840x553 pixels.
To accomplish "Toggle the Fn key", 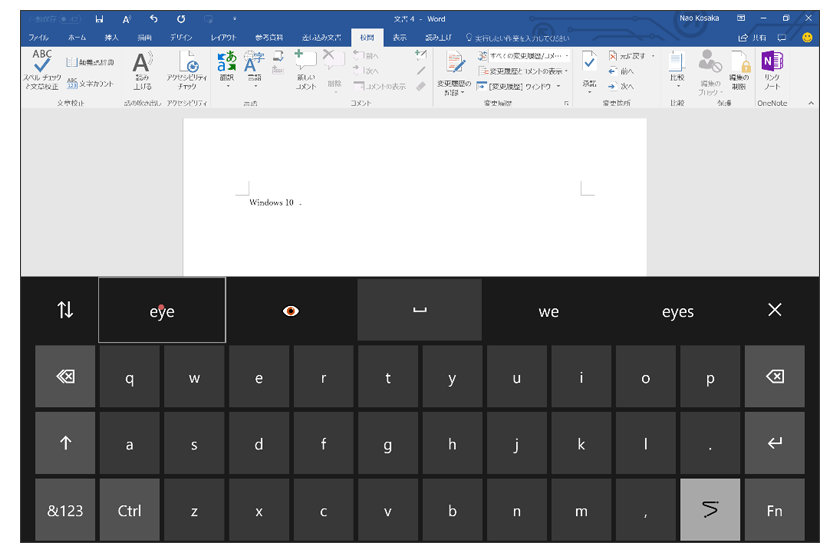I will 775,510.
